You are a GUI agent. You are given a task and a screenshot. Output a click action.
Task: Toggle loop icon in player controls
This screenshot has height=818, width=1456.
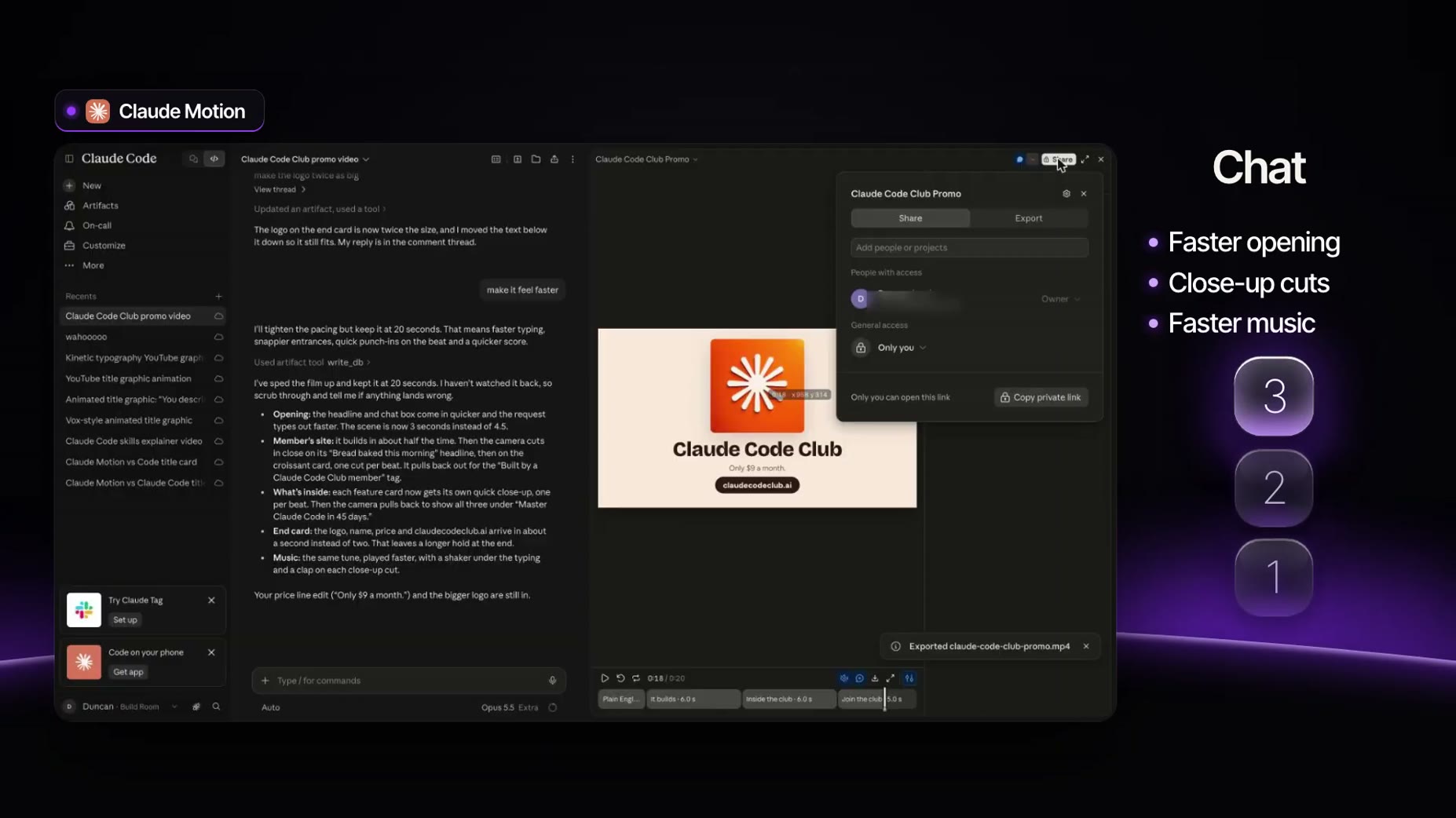[x=636, y=678]
